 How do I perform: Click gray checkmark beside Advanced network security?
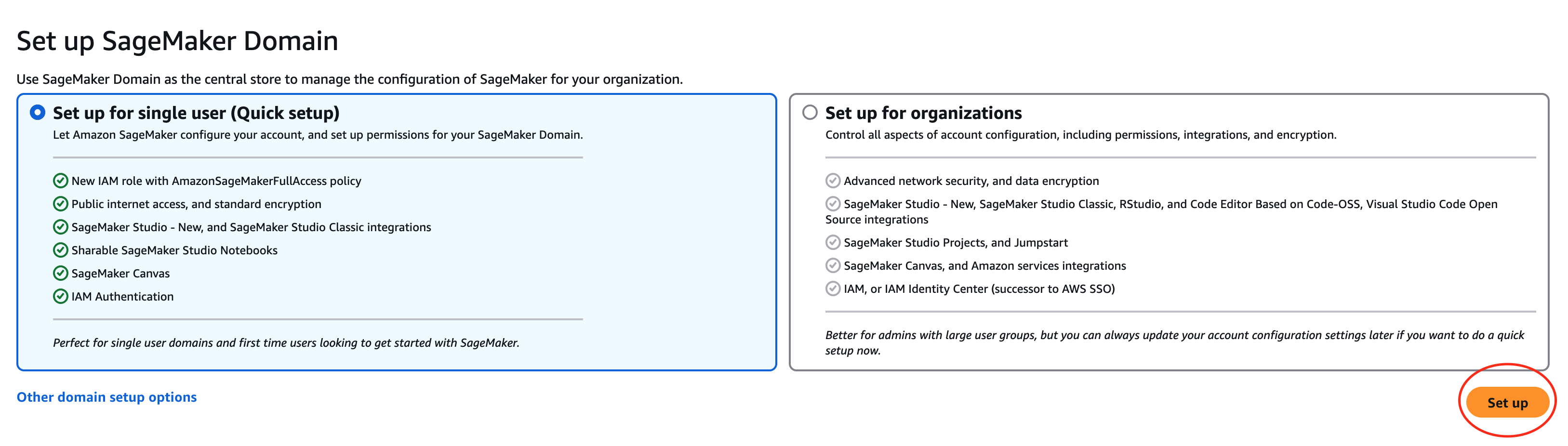[833, 181]
